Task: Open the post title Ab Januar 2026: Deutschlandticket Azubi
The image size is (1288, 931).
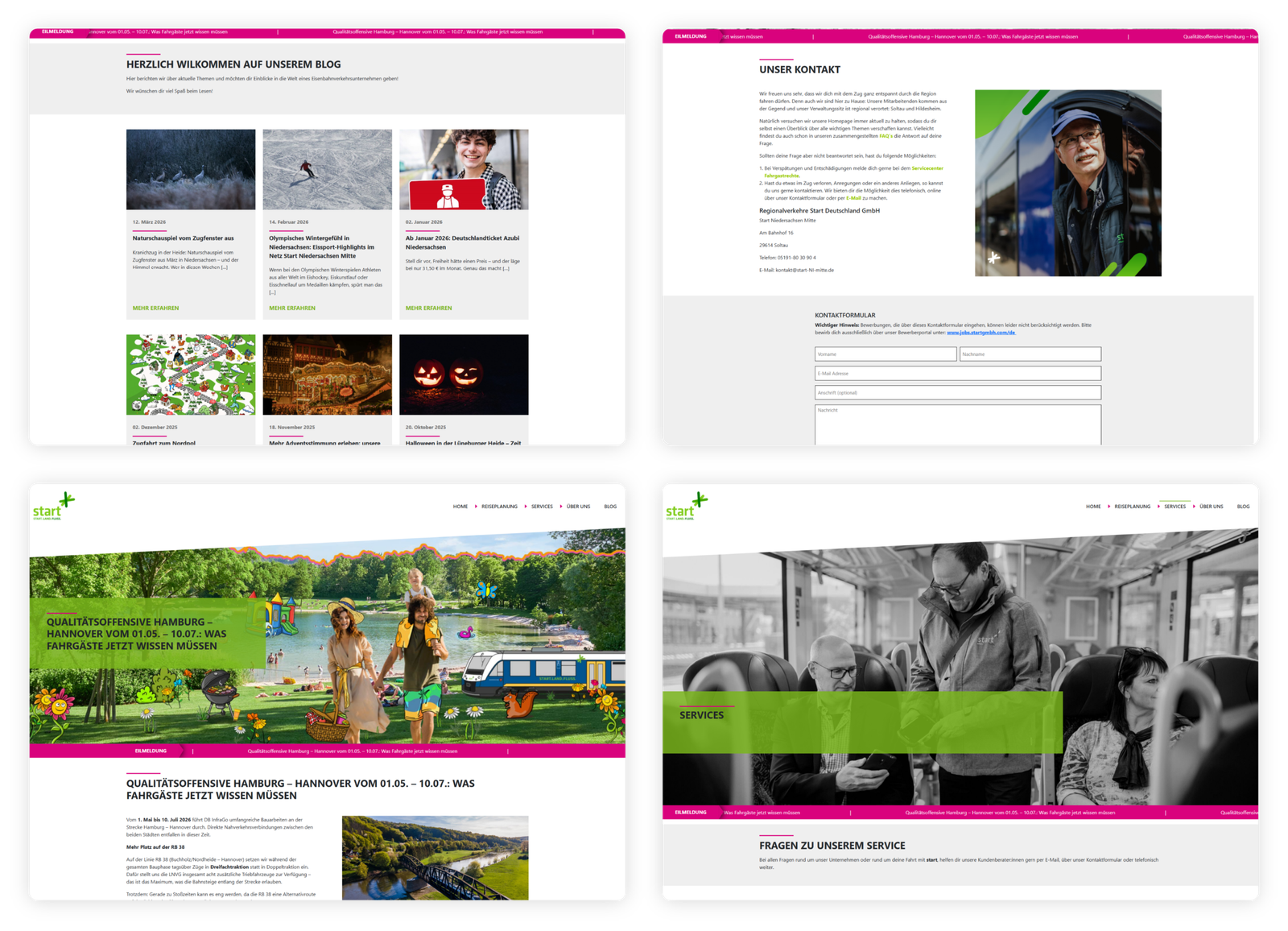Action: [462, 242]
